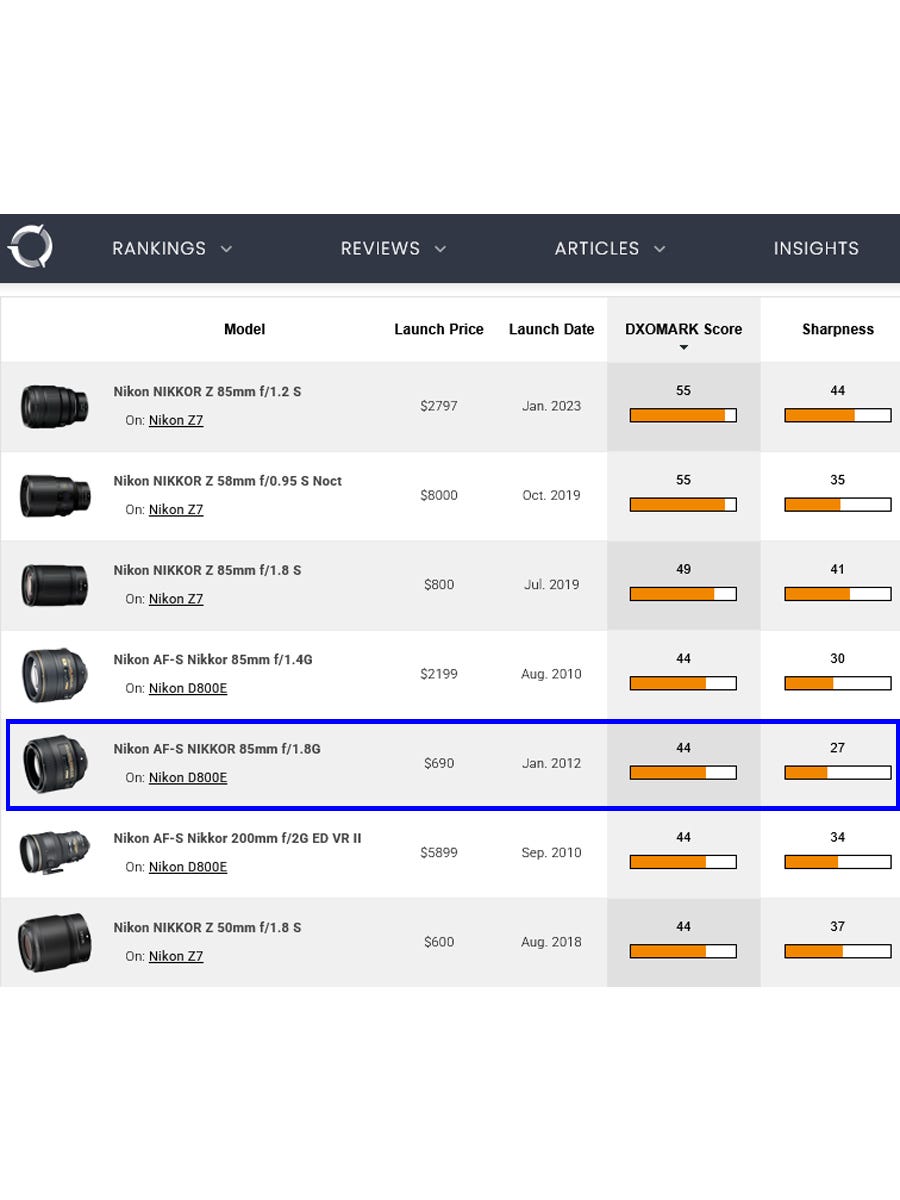Open the Nikon NIKKOR Z 85mm f/1.2 S lens thumbnail
The height and width of the screenshot is (1200, 900).
tap(55, 407)
